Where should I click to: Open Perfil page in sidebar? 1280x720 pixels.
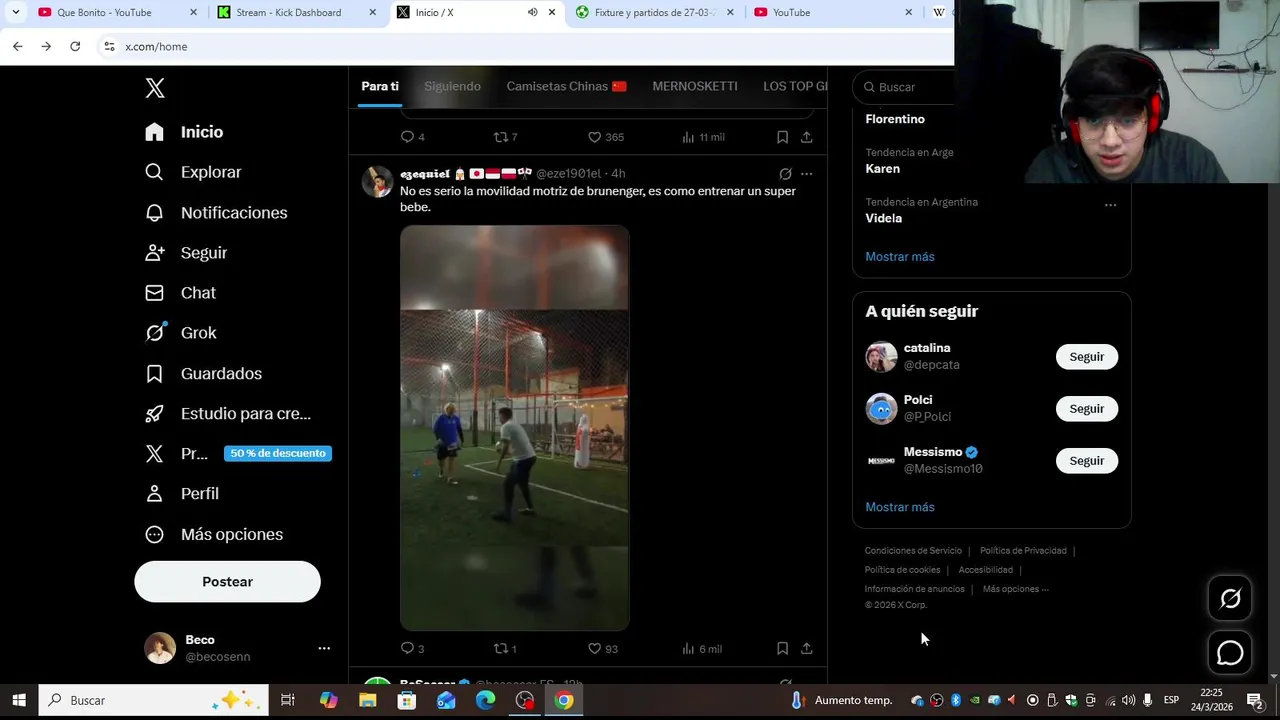pos(182,493)
